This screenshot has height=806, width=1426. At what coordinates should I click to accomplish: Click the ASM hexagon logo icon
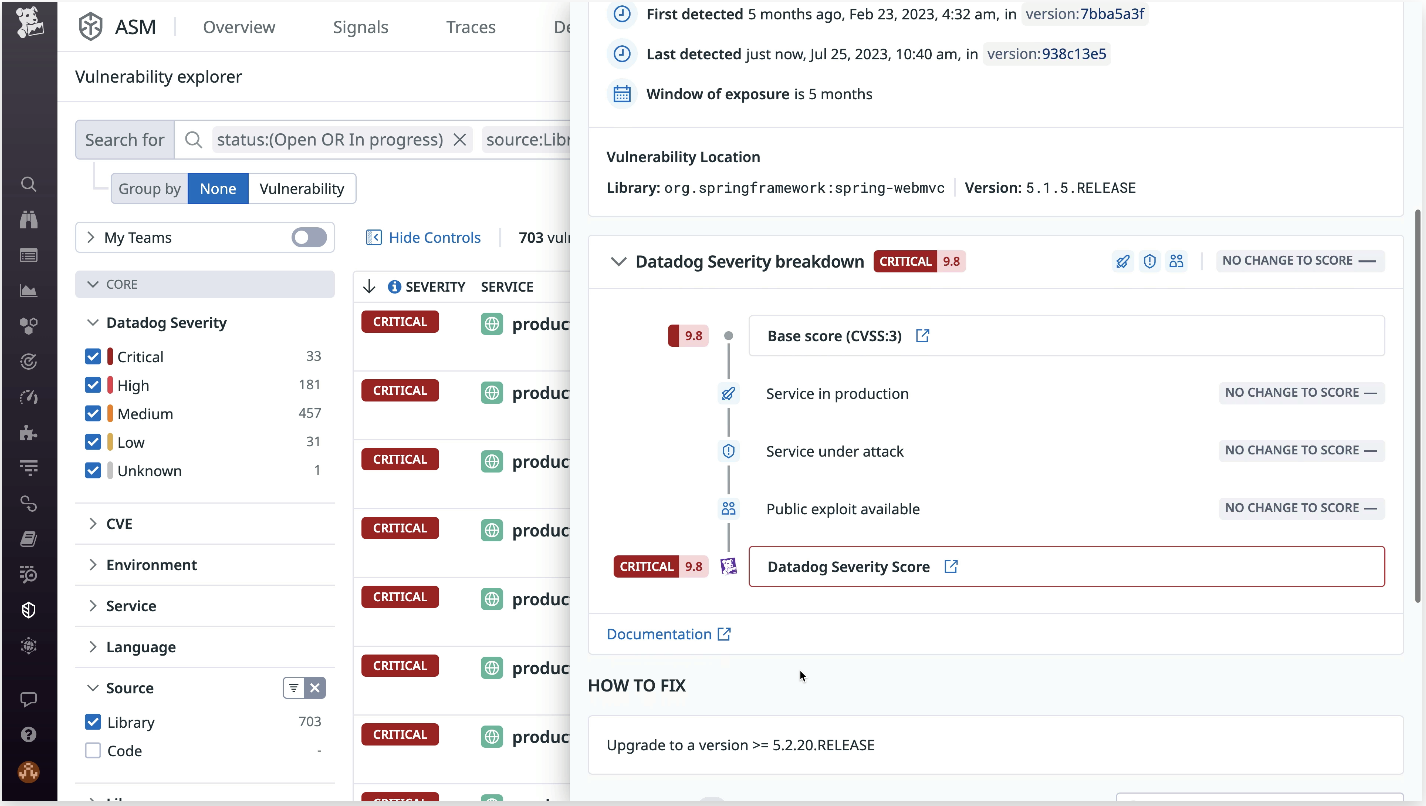point(91,27)
